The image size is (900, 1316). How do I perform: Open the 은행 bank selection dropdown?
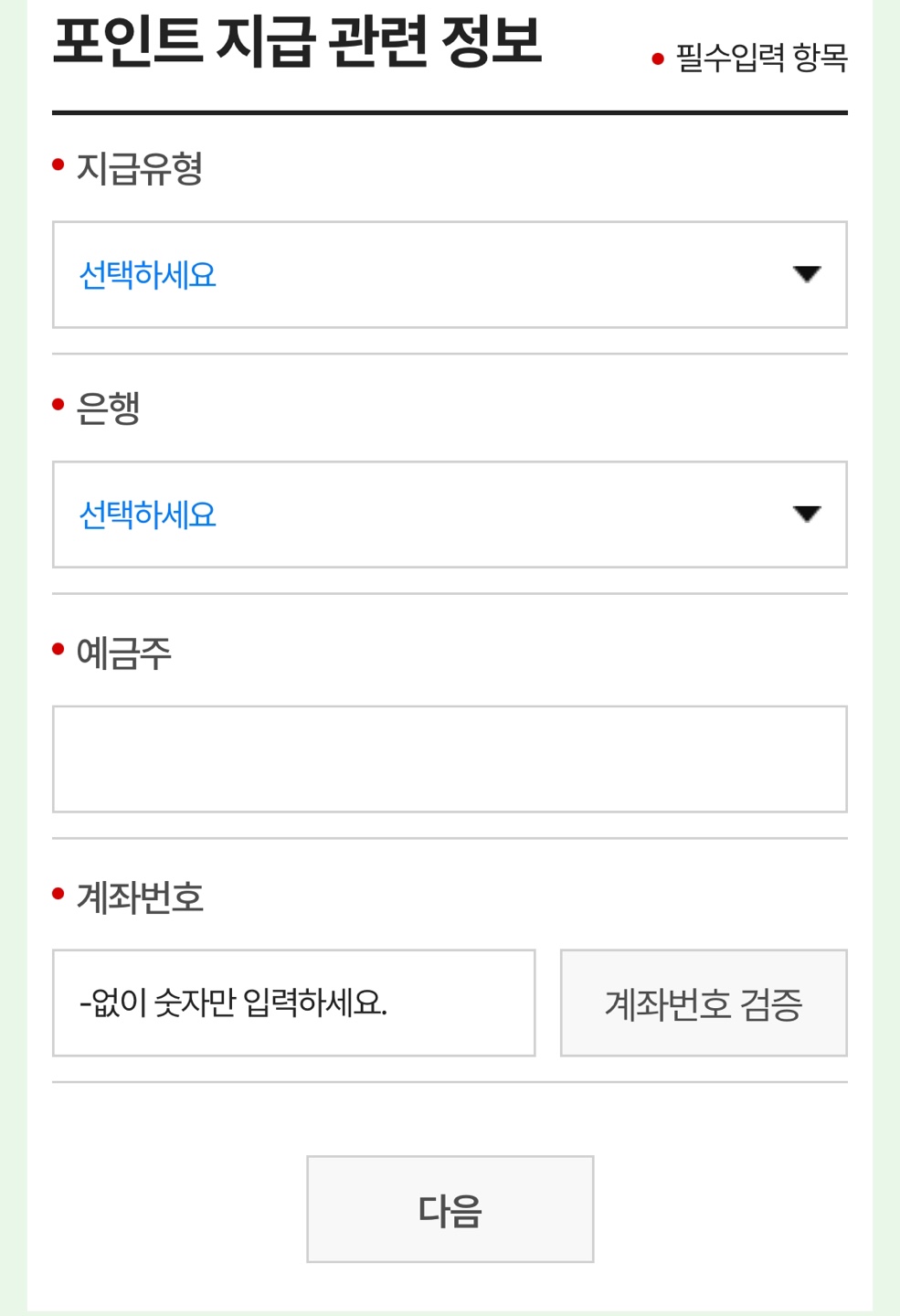(x=450, y=515)
